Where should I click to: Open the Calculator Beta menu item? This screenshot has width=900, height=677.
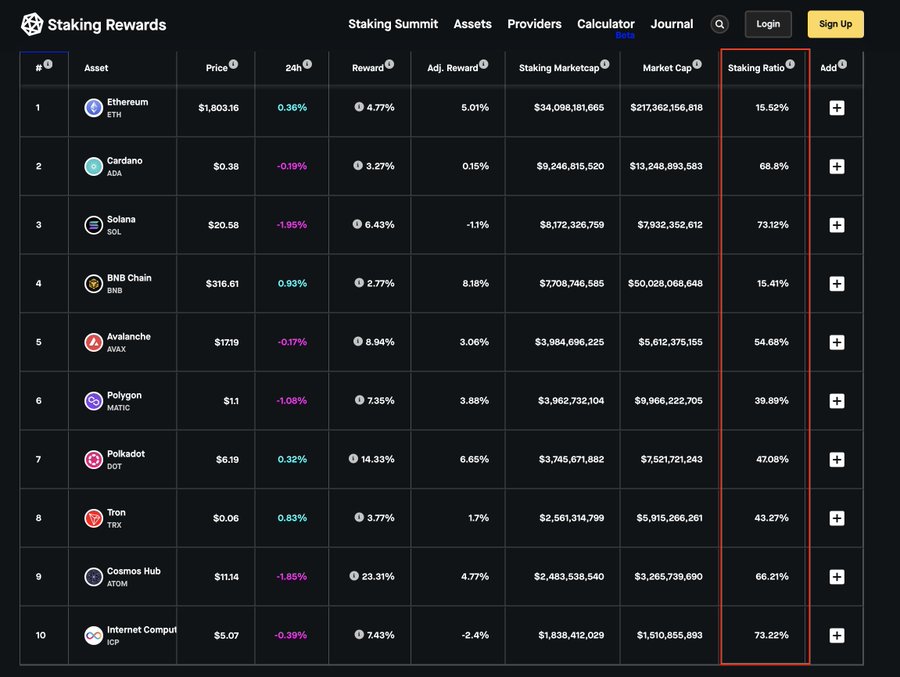[x=606, y=26]
